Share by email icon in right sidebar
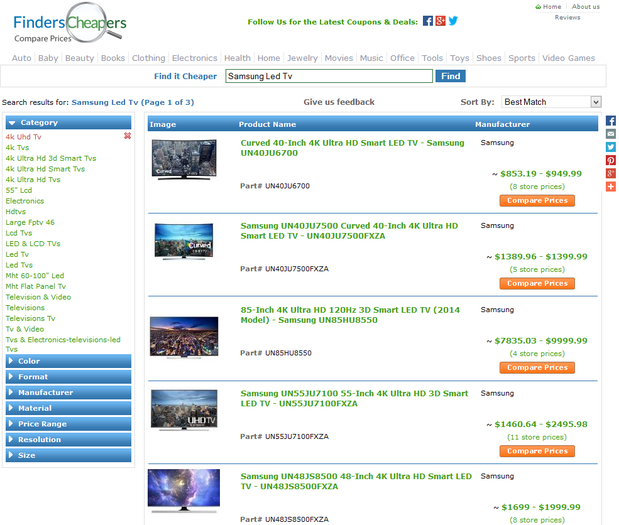The width and height of the screenshot is (619, 525). pyautogui.click(x=611, y=134)
